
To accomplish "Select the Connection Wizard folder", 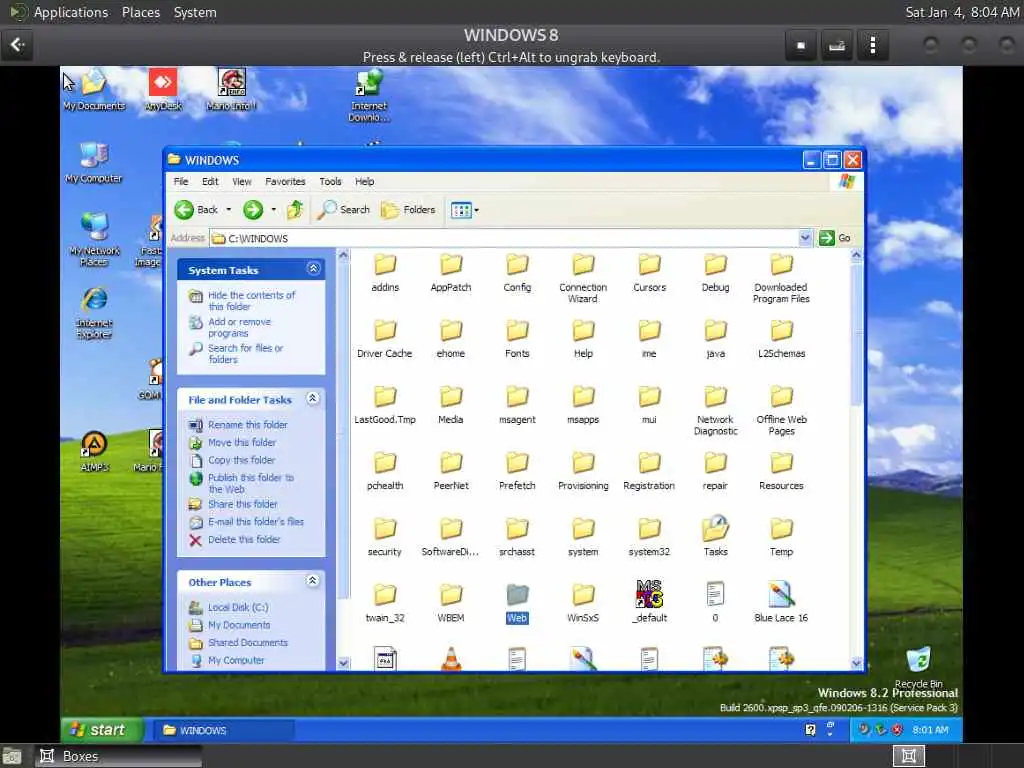I will point(583,278).
